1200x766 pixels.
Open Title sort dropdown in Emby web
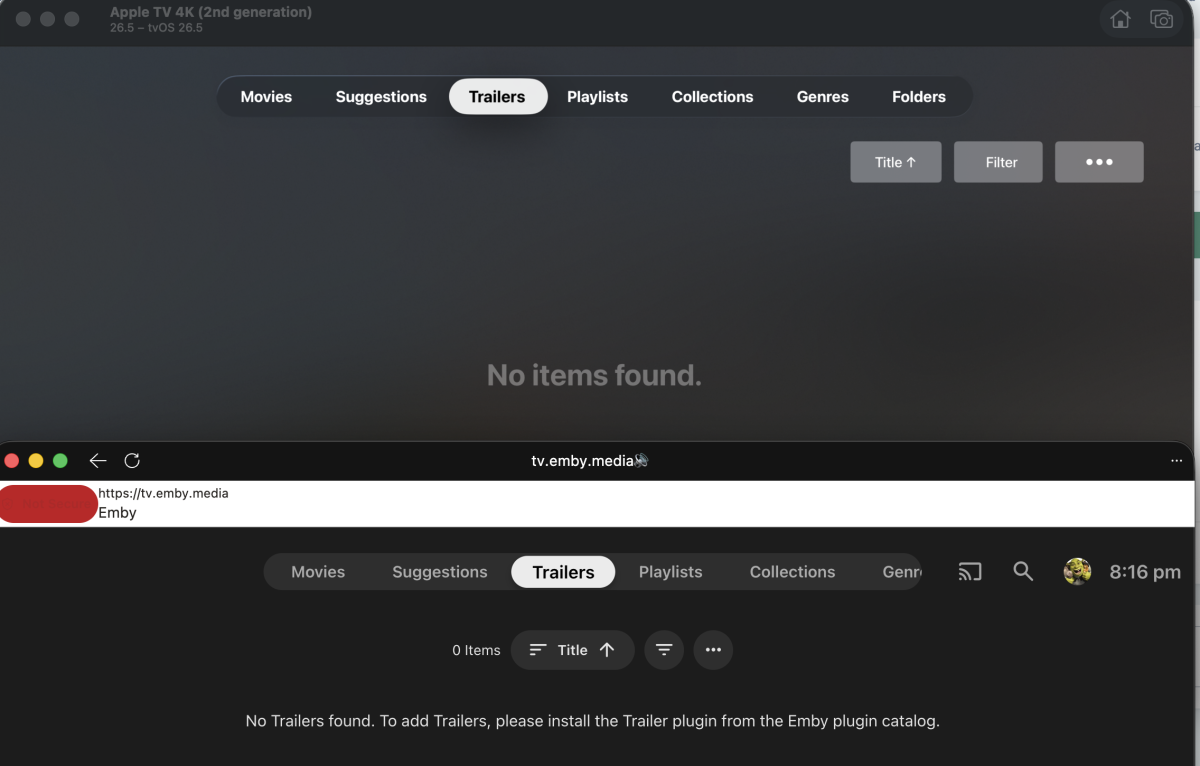(572, 650)
